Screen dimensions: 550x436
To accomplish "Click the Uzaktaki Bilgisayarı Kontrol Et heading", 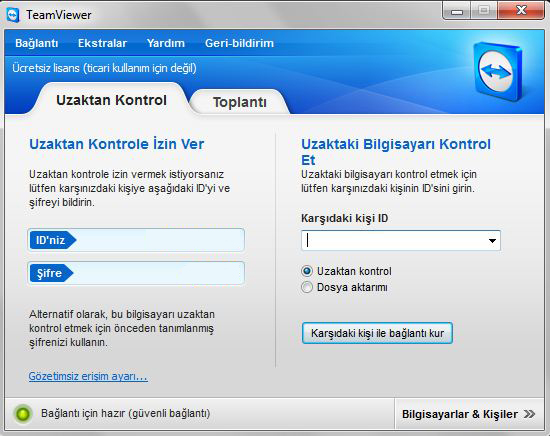I will pos(396,152).
